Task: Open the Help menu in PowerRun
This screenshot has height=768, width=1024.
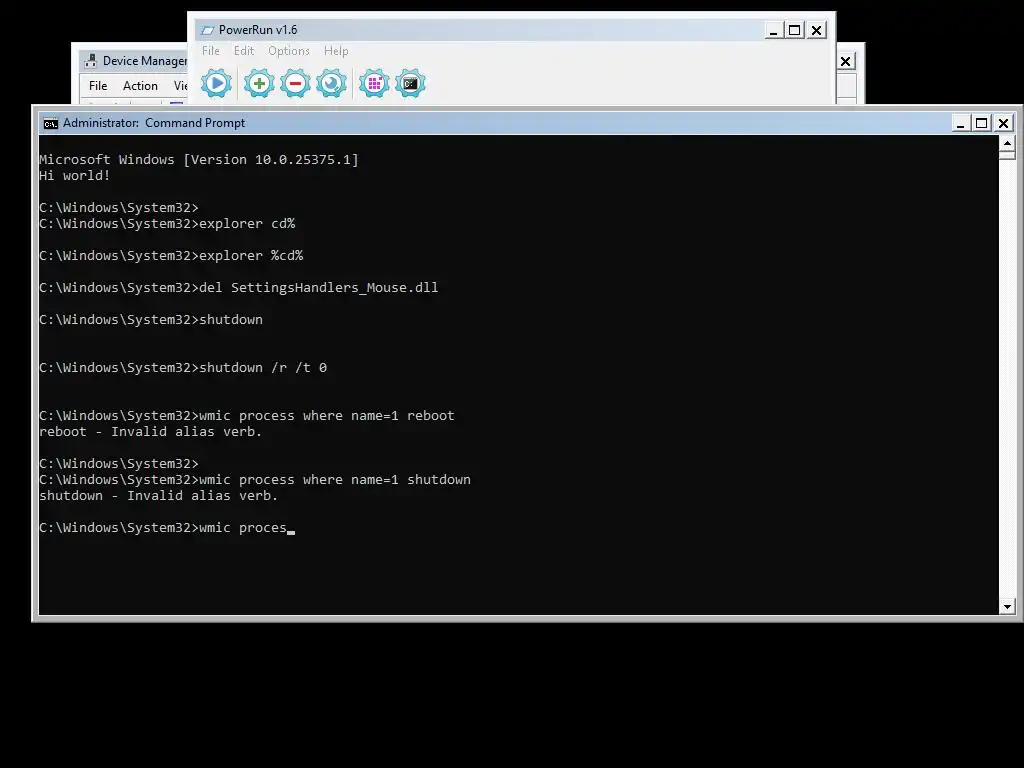Action: pyautogui.click(x=336, y=51)
